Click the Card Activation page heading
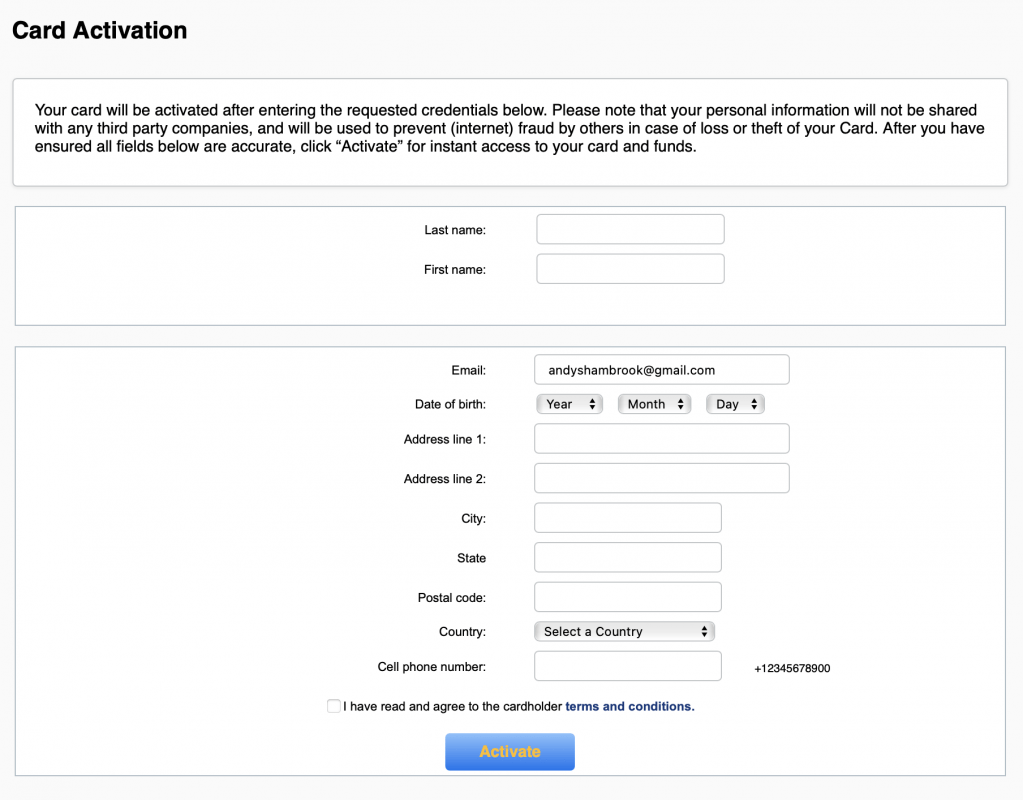Screen dimensions: 1023x800 (x=100, y=30)
